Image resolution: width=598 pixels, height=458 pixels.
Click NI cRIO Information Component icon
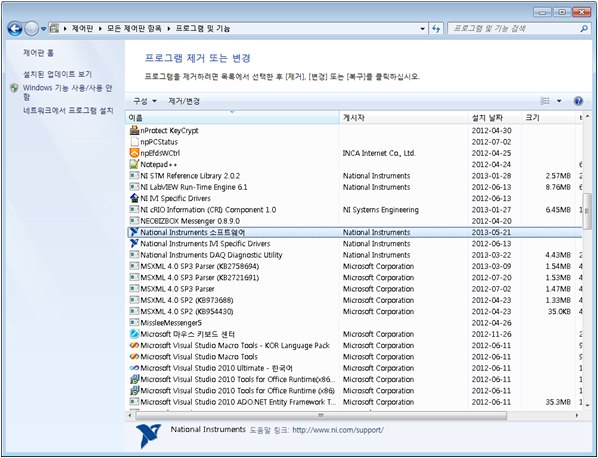134,210
